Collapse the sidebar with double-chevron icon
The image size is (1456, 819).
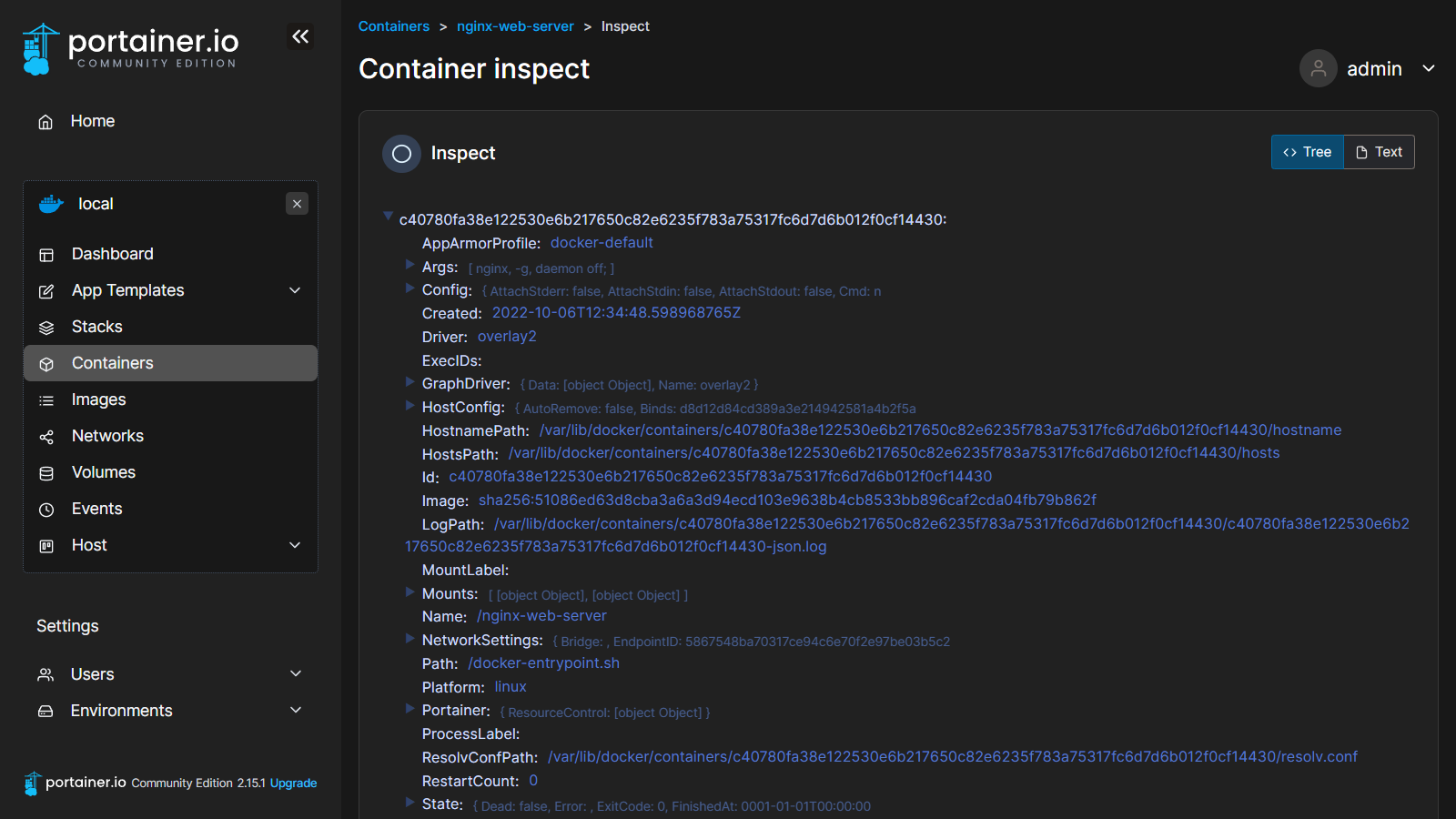[x=300, y=36]
